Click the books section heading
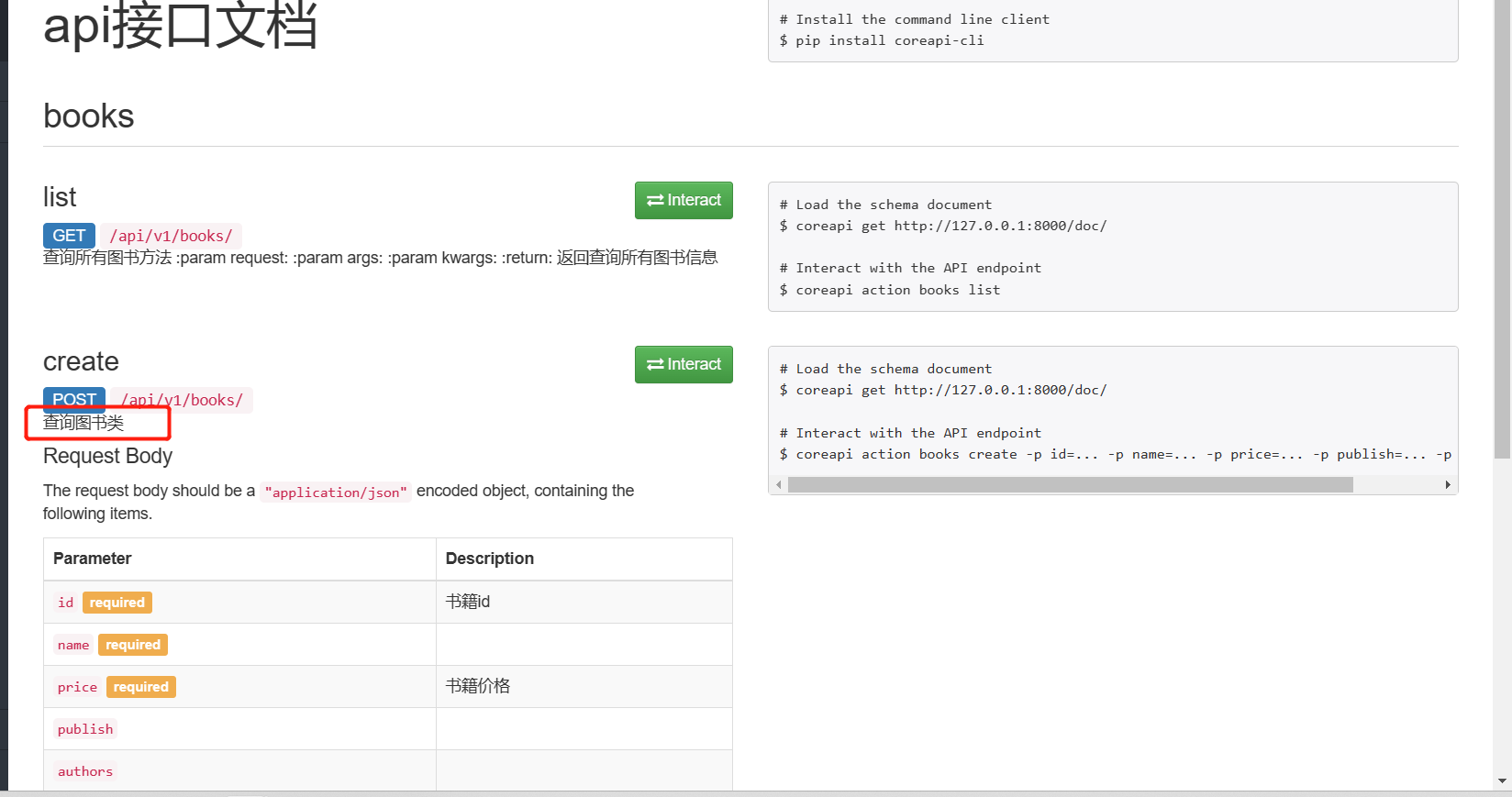The image size is (1512, 797). [x=89, y=116]
